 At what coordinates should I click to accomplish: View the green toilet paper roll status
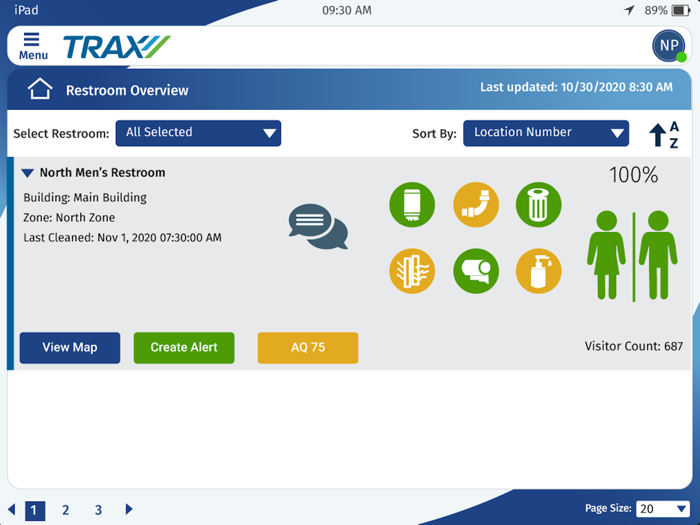click(x=475, y=271)
